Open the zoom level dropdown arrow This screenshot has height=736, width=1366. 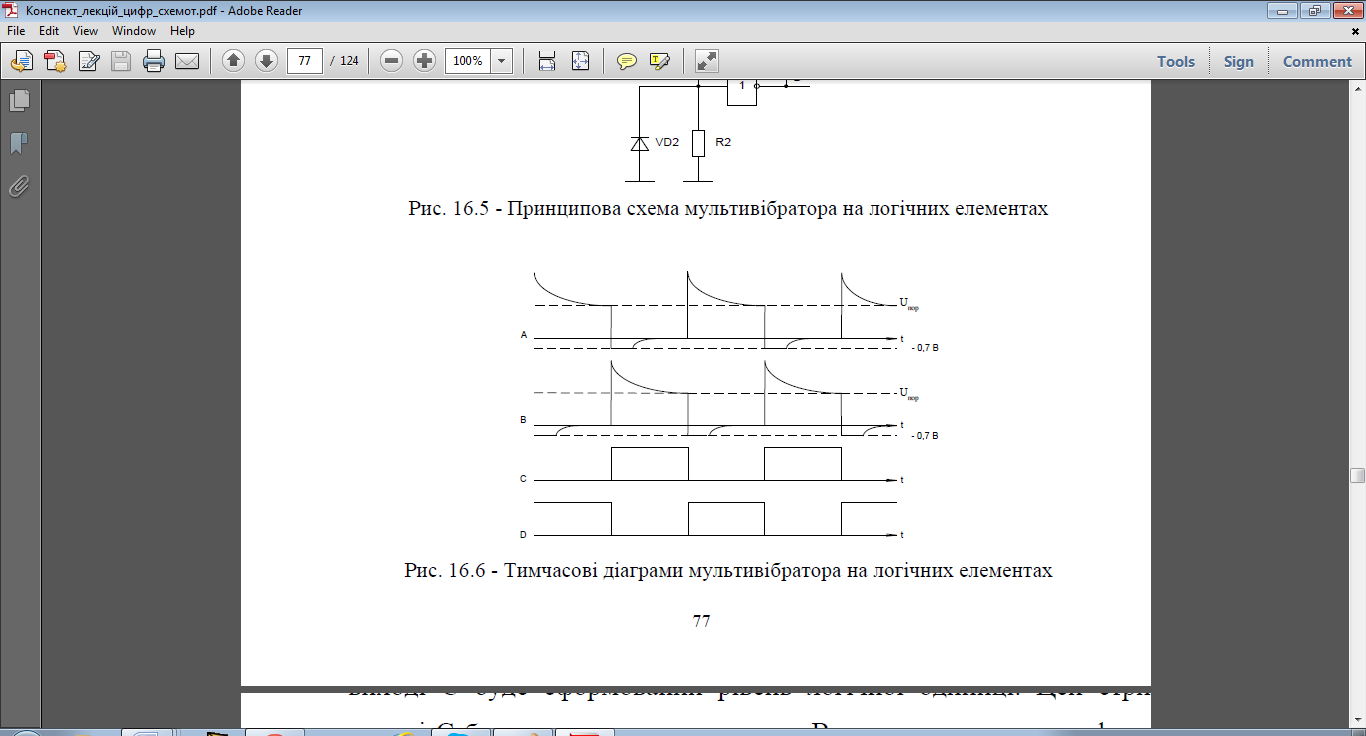[x=501, y=61]
